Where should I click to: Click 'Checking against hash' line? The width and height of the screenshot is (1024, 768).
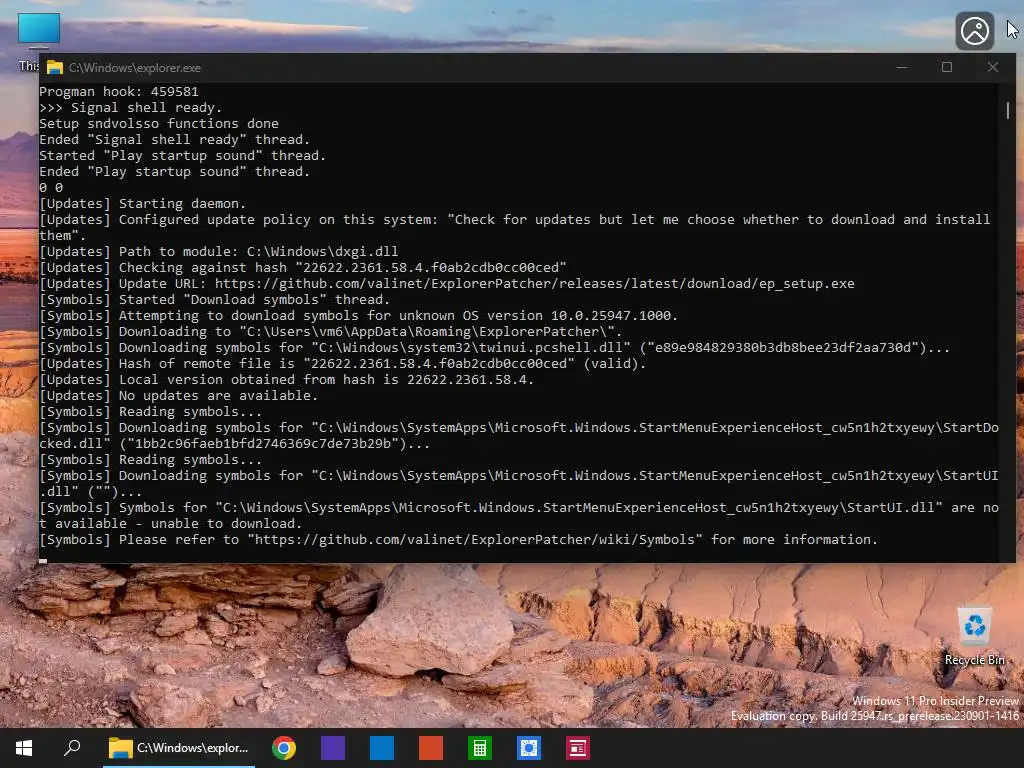tap(303, 267)
